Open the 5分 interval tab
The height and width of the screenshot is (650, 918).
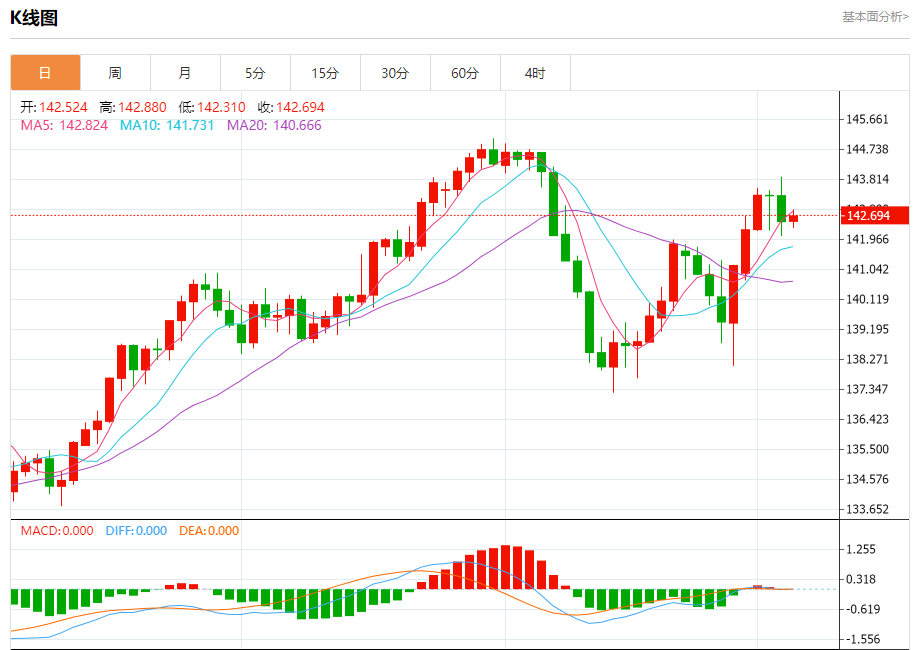[255, 73]
